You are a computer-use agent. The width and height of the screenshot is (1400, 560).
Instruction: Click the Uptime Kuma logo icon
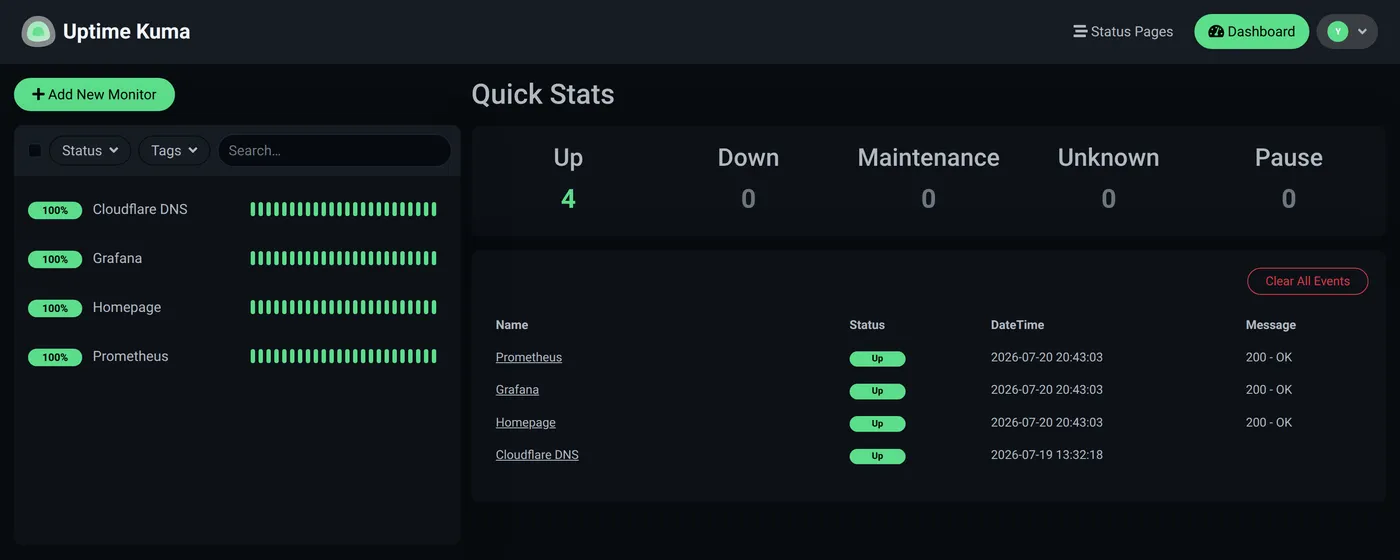click(38, 32)
